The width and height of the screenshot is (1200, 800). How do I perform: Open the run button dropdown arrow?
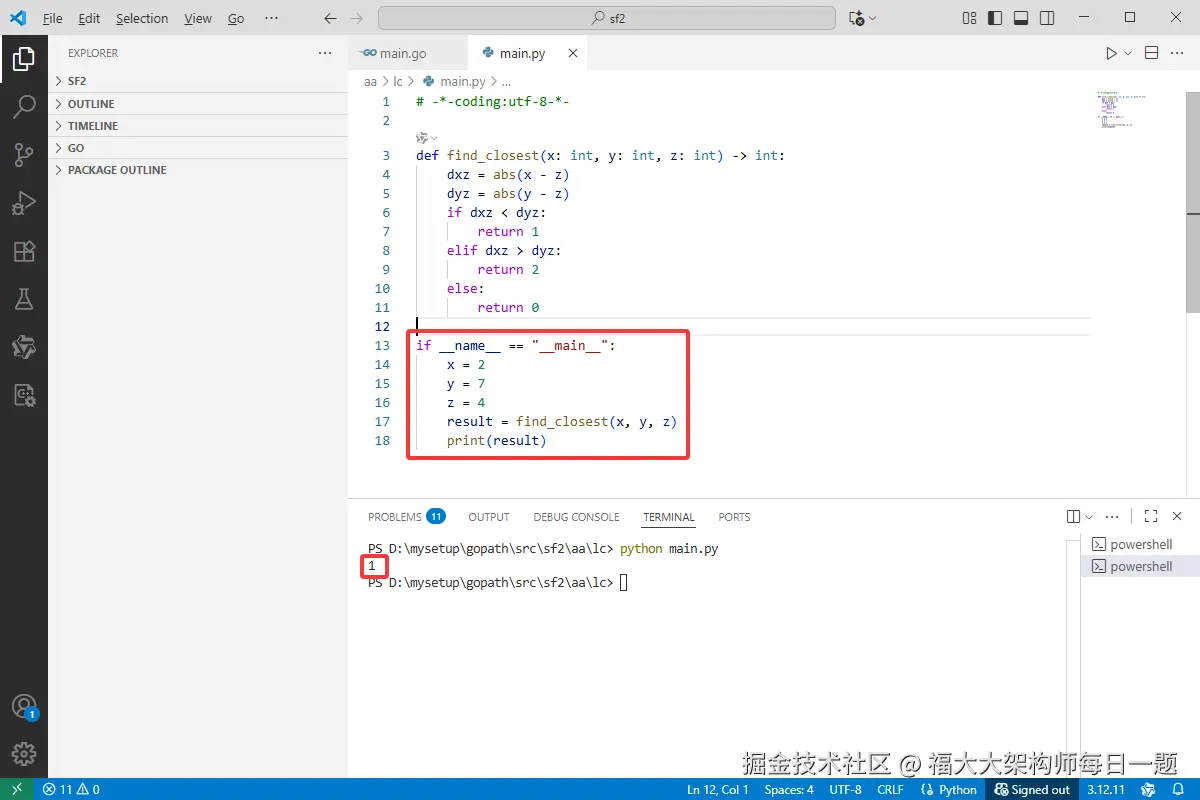[x=1128, y=53]
